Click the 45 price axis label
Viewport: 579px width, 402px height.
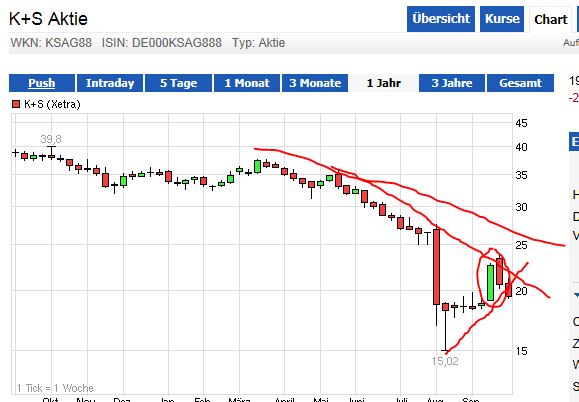click(521, 123)
